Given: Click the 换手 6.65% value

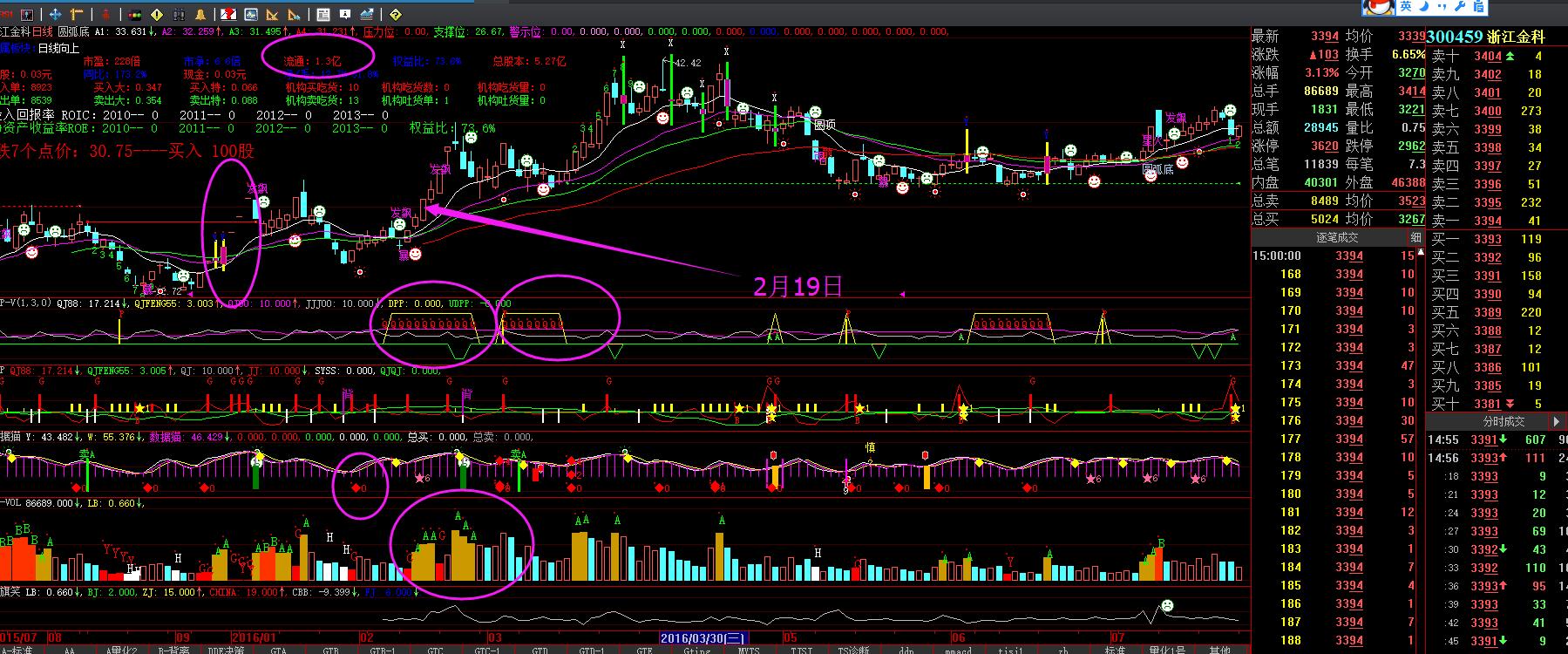Looking at the screenshot, I should coord(1408,54).
